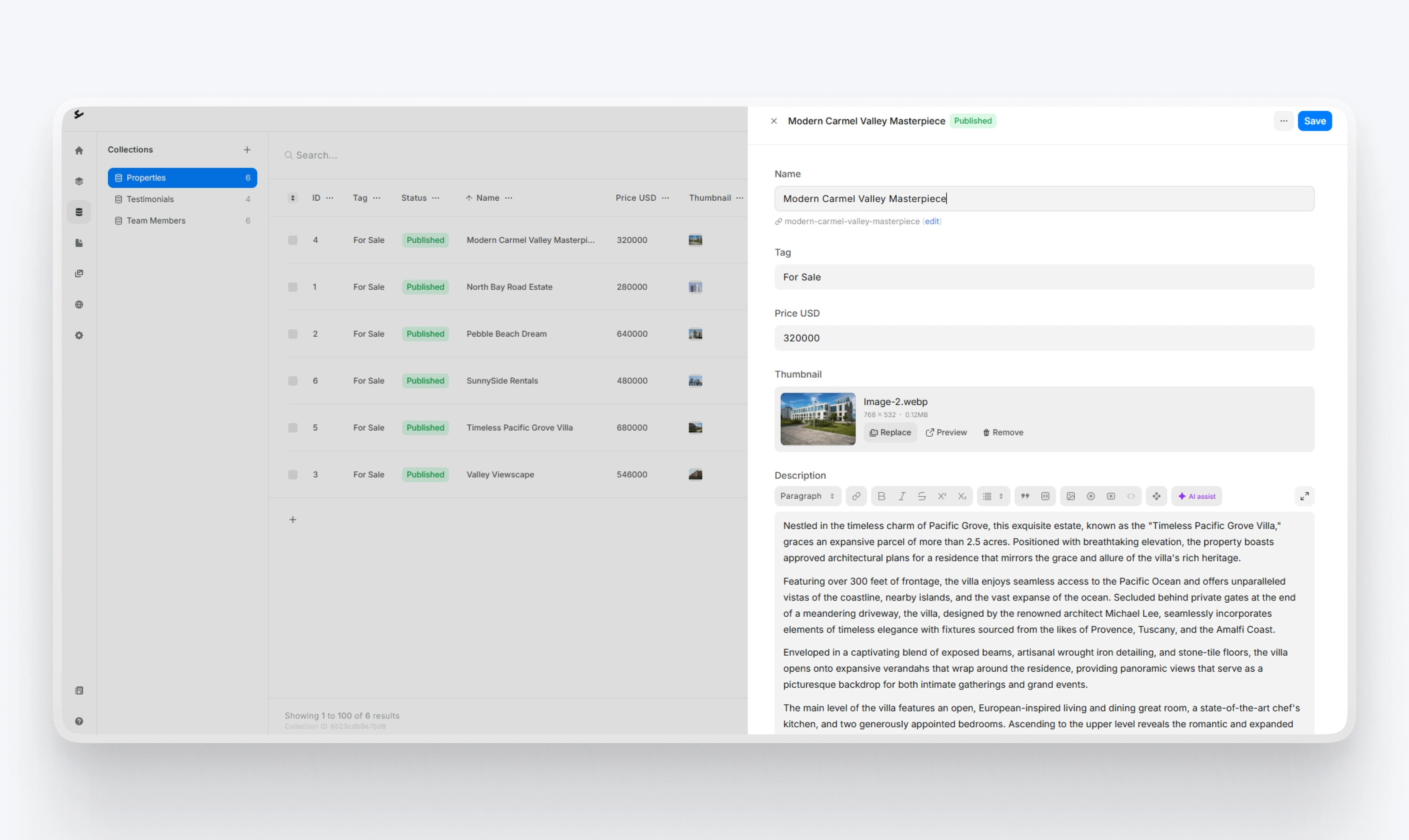Insert a code block in the description
Viewport: 1409px width, 840px height.
tap(1046, 497)
